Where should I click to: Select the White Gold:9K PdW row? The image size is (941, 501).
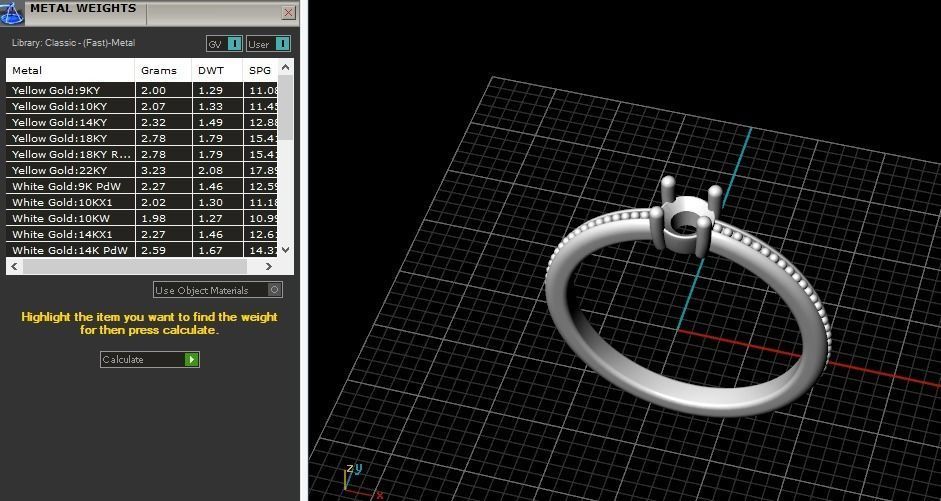point(142,187)
